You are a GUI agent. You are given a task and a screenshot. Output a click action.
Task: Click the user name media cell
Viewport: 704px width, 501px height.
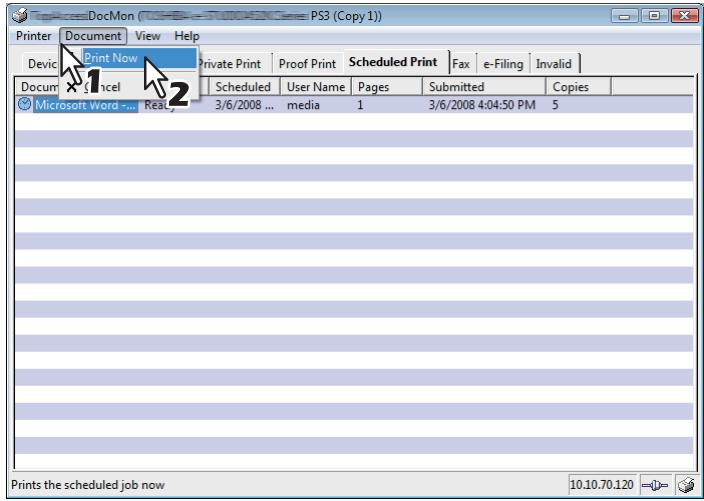(303, 105)
